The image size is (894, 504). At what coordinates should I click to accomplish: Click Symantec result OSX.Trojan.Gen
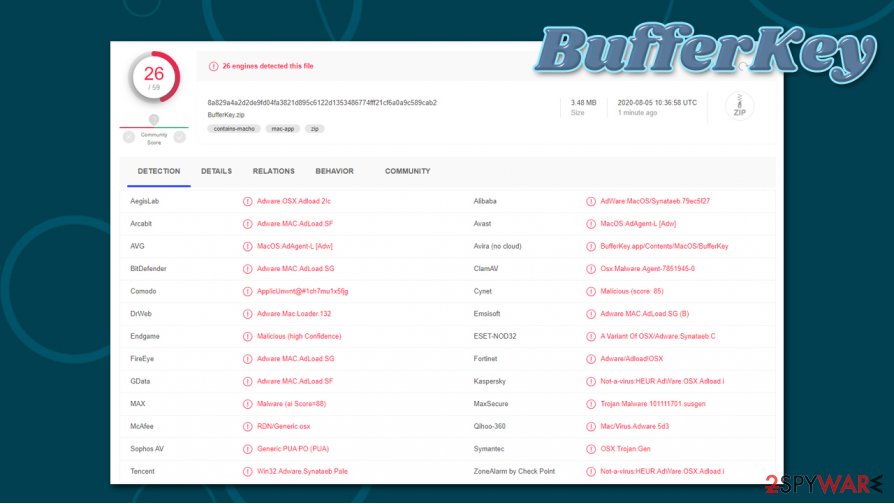pyautogui.click(x=625, y=449)
